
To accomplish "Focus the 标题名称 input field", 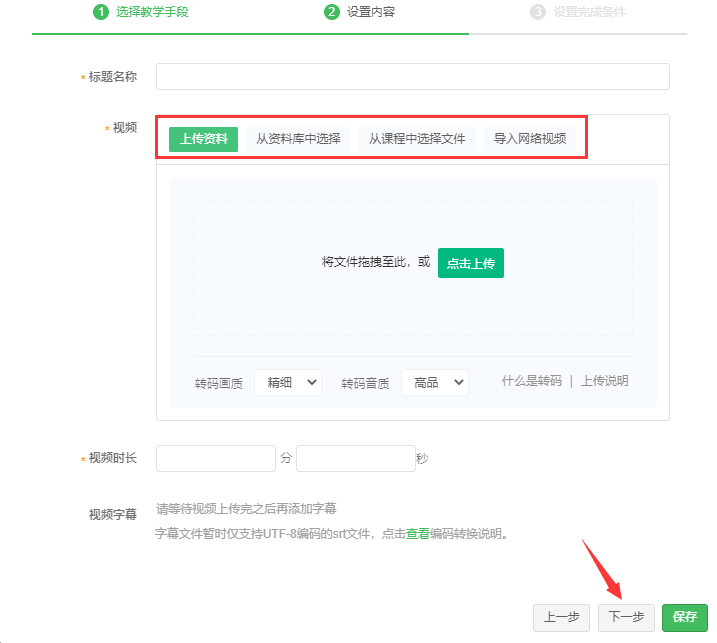I will (x=412, y=77).
